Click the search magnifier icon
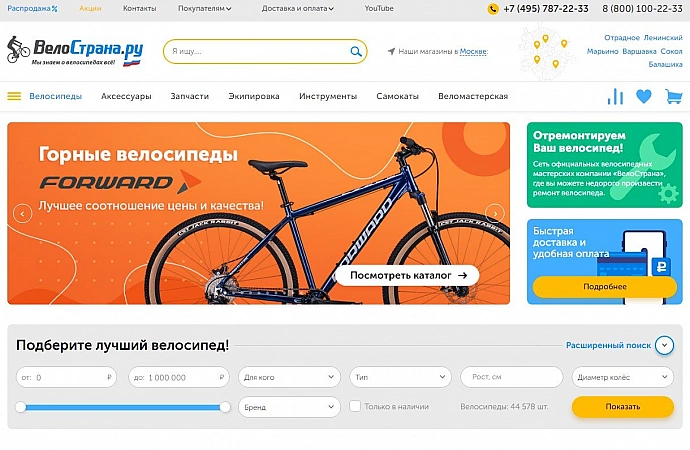The width and height of the screenshot is (690, 450). [x=356, y=51]
